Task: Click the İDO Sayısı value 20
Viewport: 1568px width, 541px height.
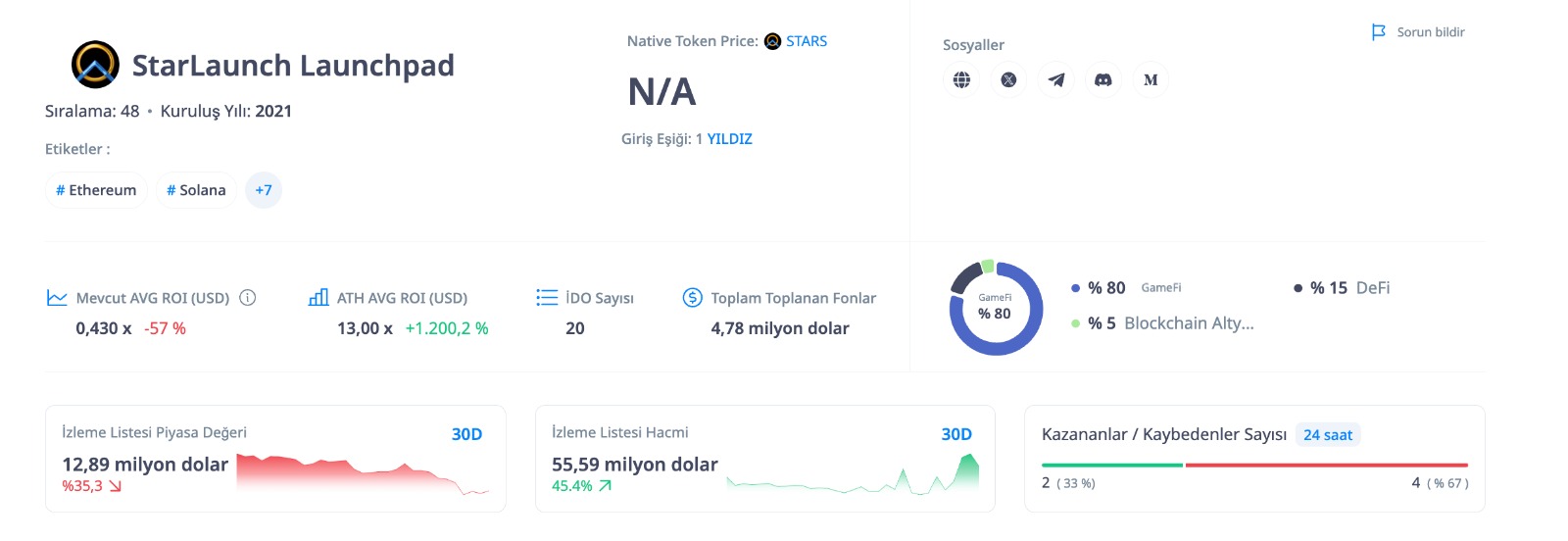Action: coord(575,328)
